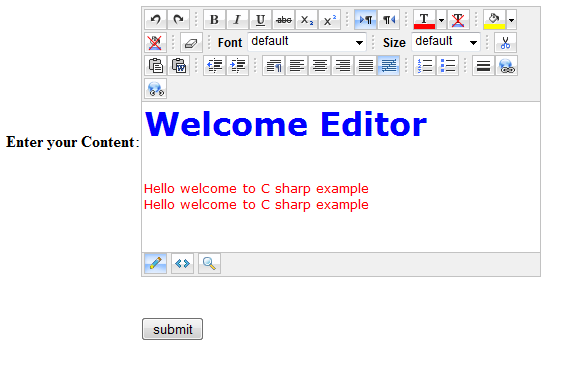Viewport: 570px width, 367px height.
Task: Cut the selected text
Action: click(x=505, y=43)
